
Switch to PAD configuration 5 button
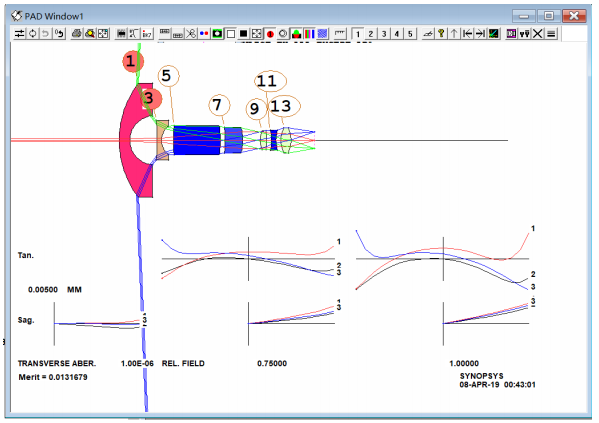click(x=410, y=34)
